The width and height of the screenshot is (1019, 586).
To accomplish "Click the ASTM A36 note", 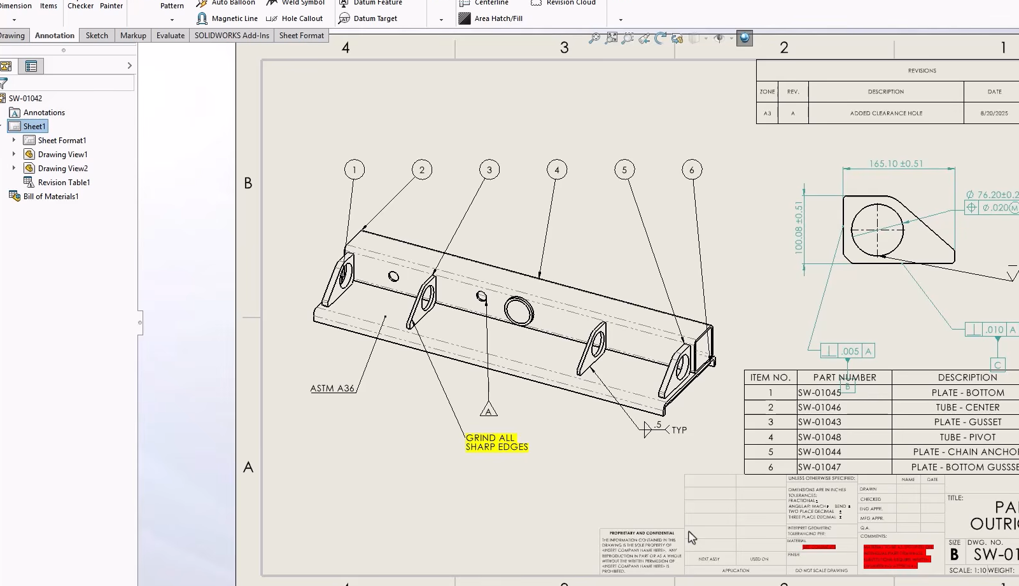I will [x=332, y=388].
